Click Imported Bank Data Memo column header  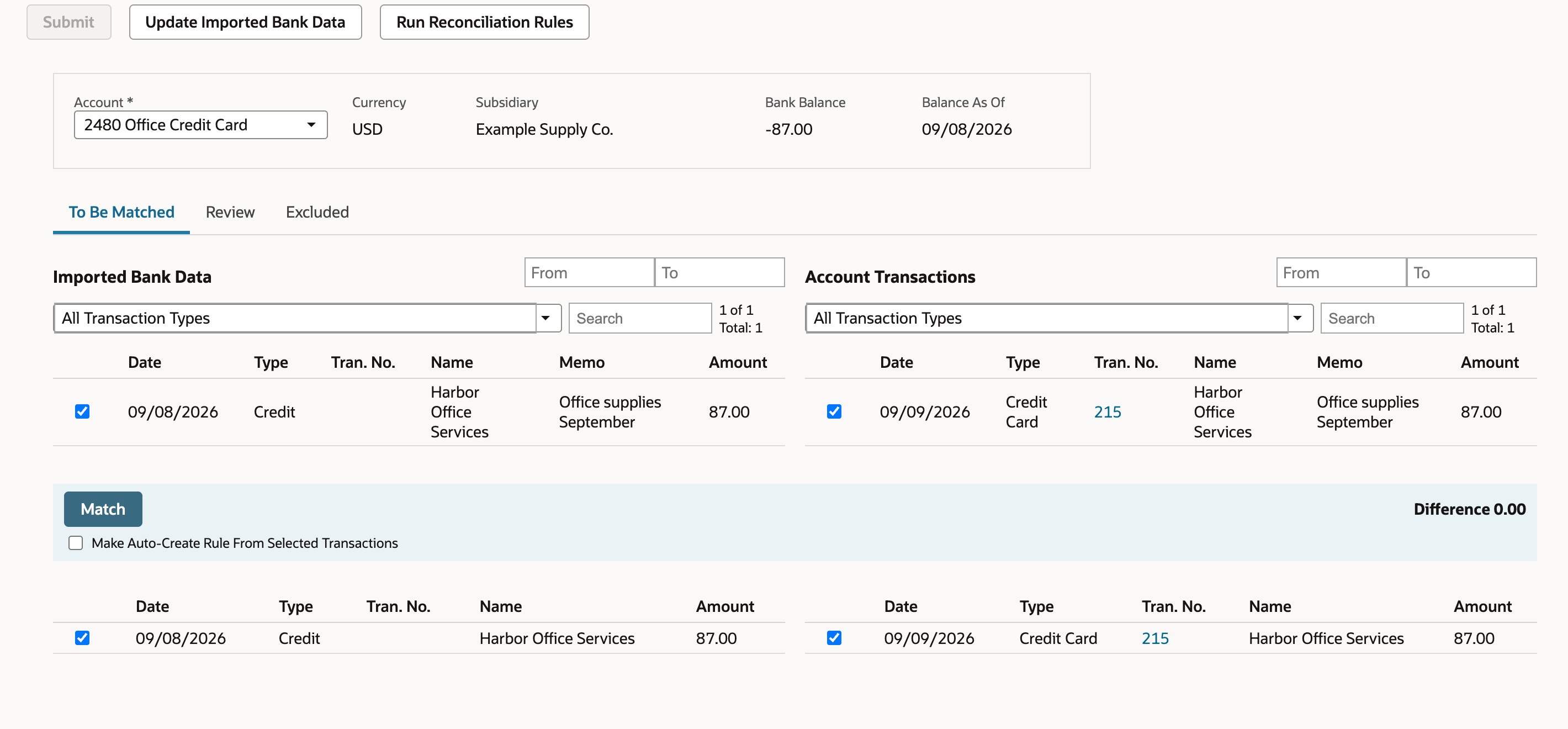click(x=581, y=362)
